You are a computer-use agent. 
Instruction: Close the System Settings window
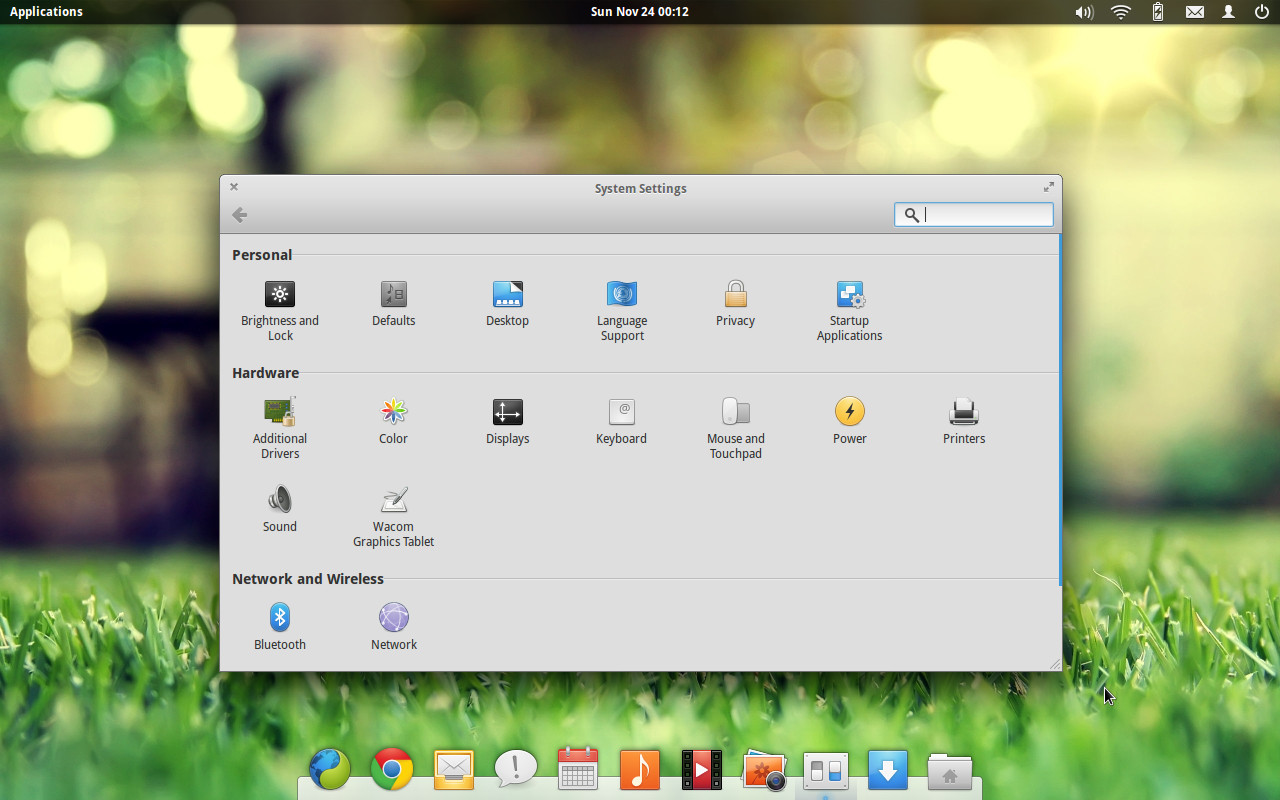(234, 187)
